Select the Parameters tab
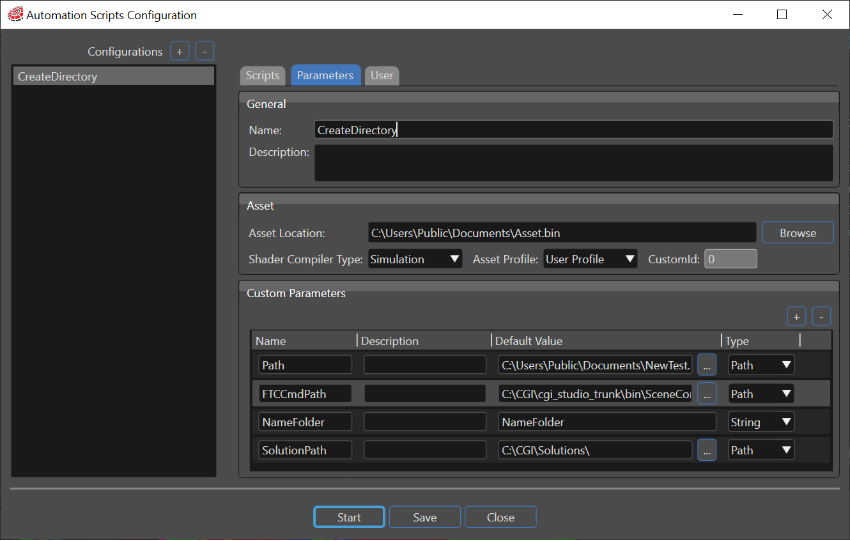Screen dimensions: 850x541 (325, 75)
